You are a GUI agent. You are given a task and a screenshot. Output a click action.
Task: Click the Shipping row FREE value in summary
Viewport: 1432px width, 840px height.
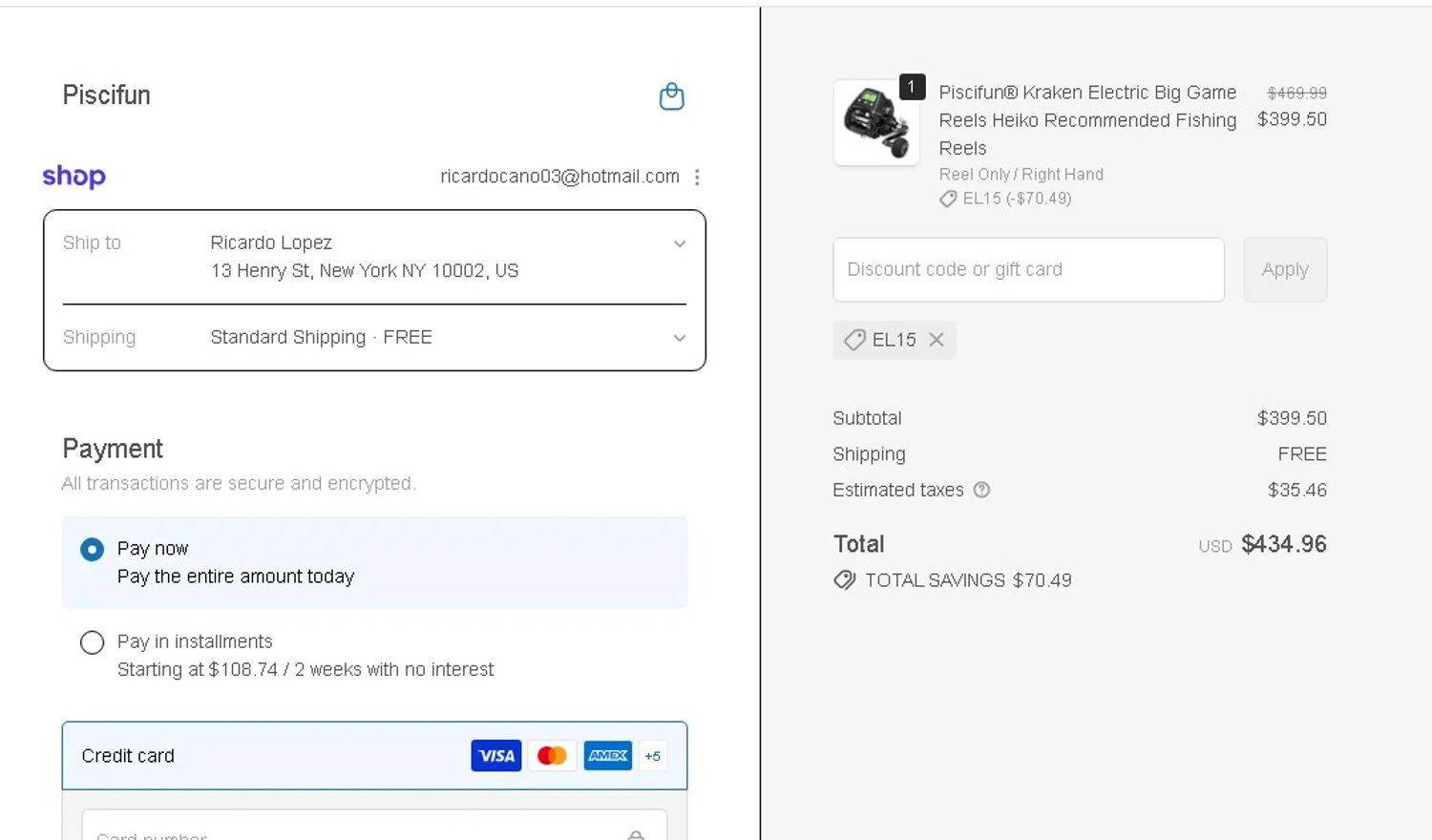1302,454
